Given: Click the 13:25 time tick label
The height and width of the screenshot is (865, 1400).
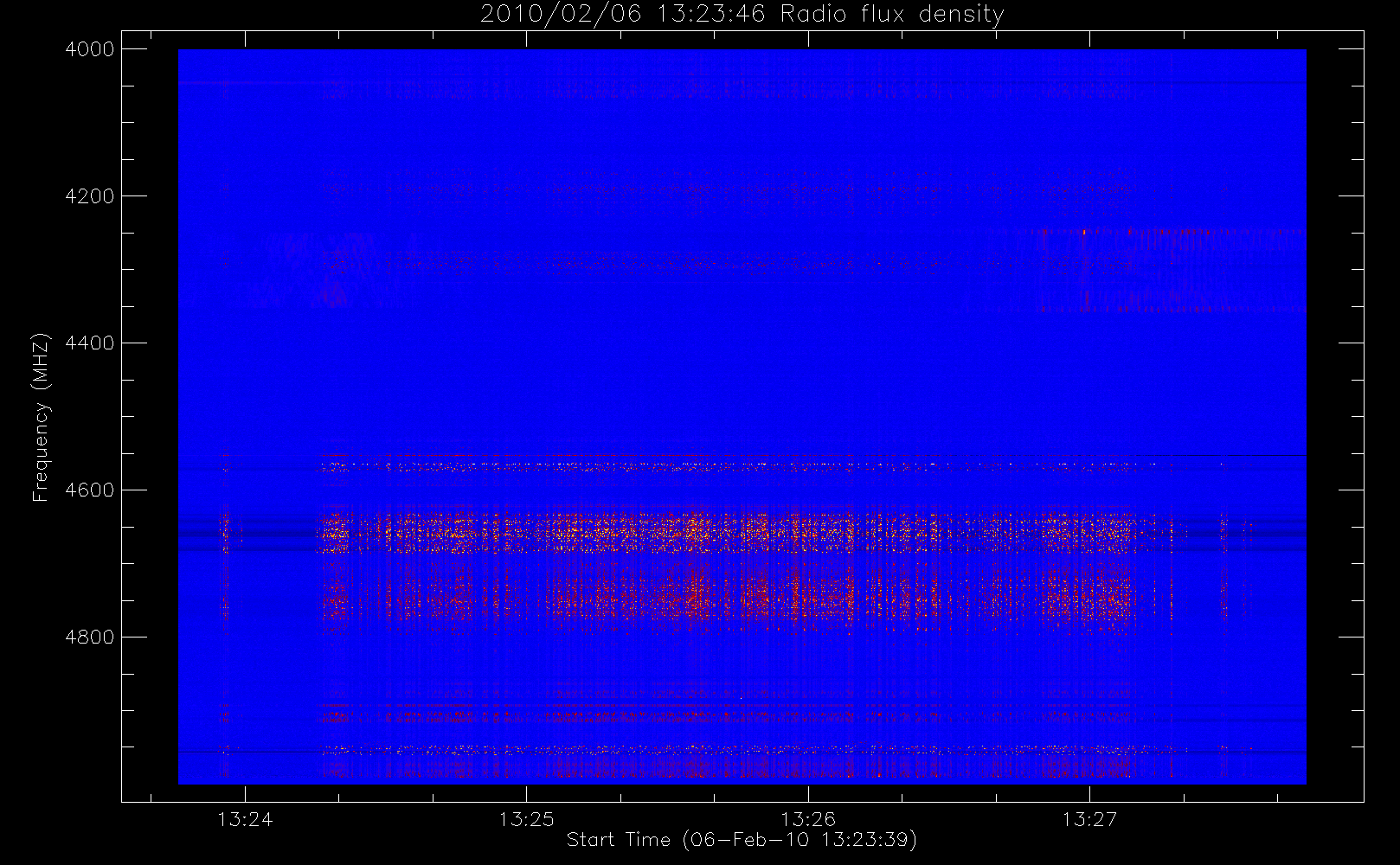Looking at the screenshot, I should point(526,819).
